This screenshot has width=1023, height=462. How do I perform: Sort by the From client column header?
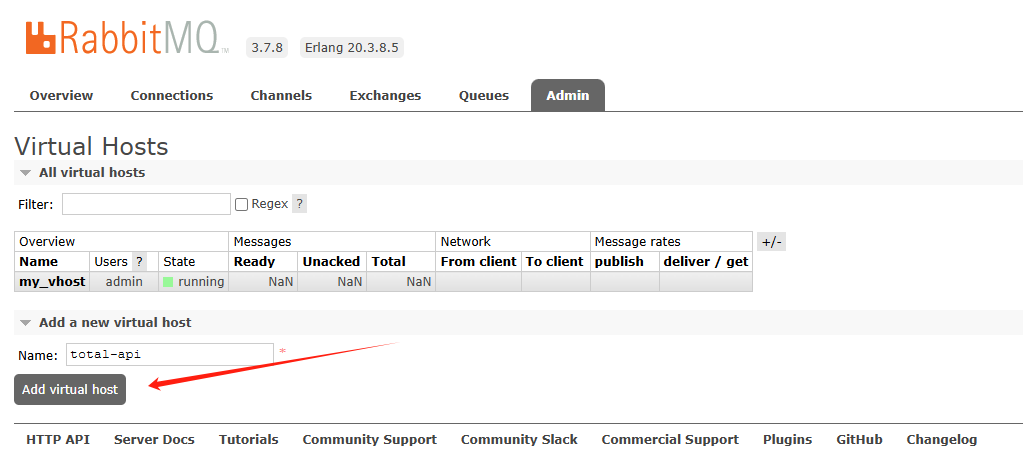[479, 262]
